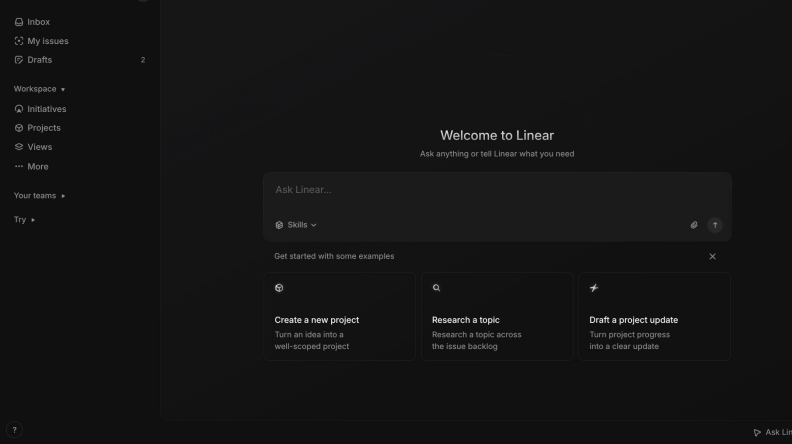Click the magnifier icon on Research a topic card

(x=436, y=288)
